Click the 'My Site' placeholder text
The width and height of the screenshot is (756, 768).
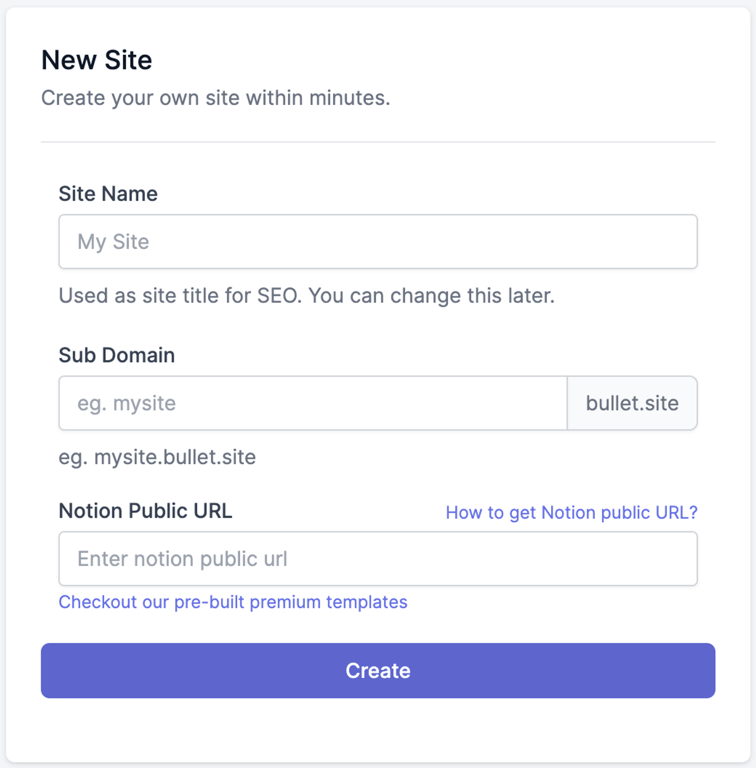coord(113,242)
